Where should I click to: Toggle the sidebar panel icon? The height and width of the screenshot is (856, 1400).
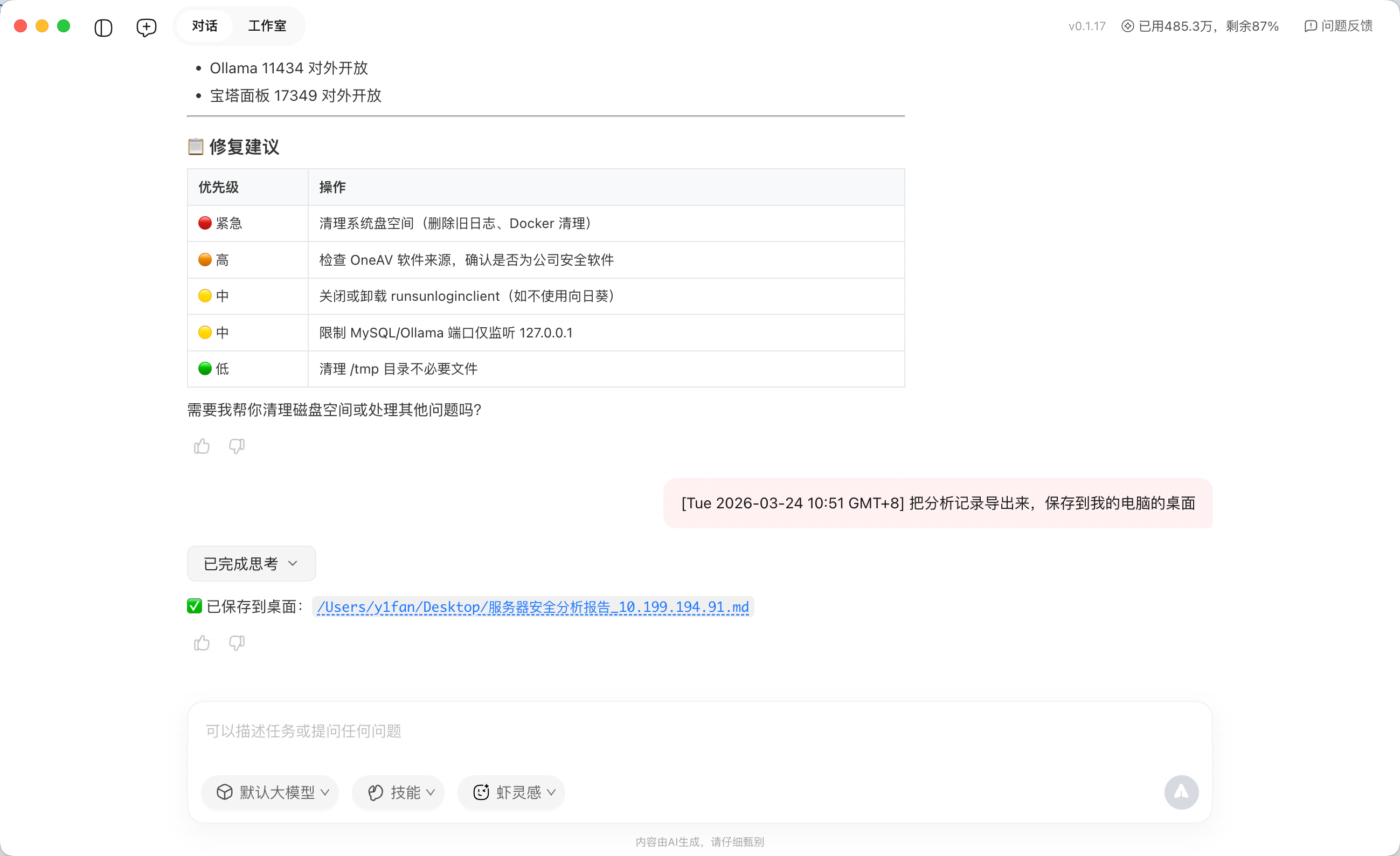[103, 27]
